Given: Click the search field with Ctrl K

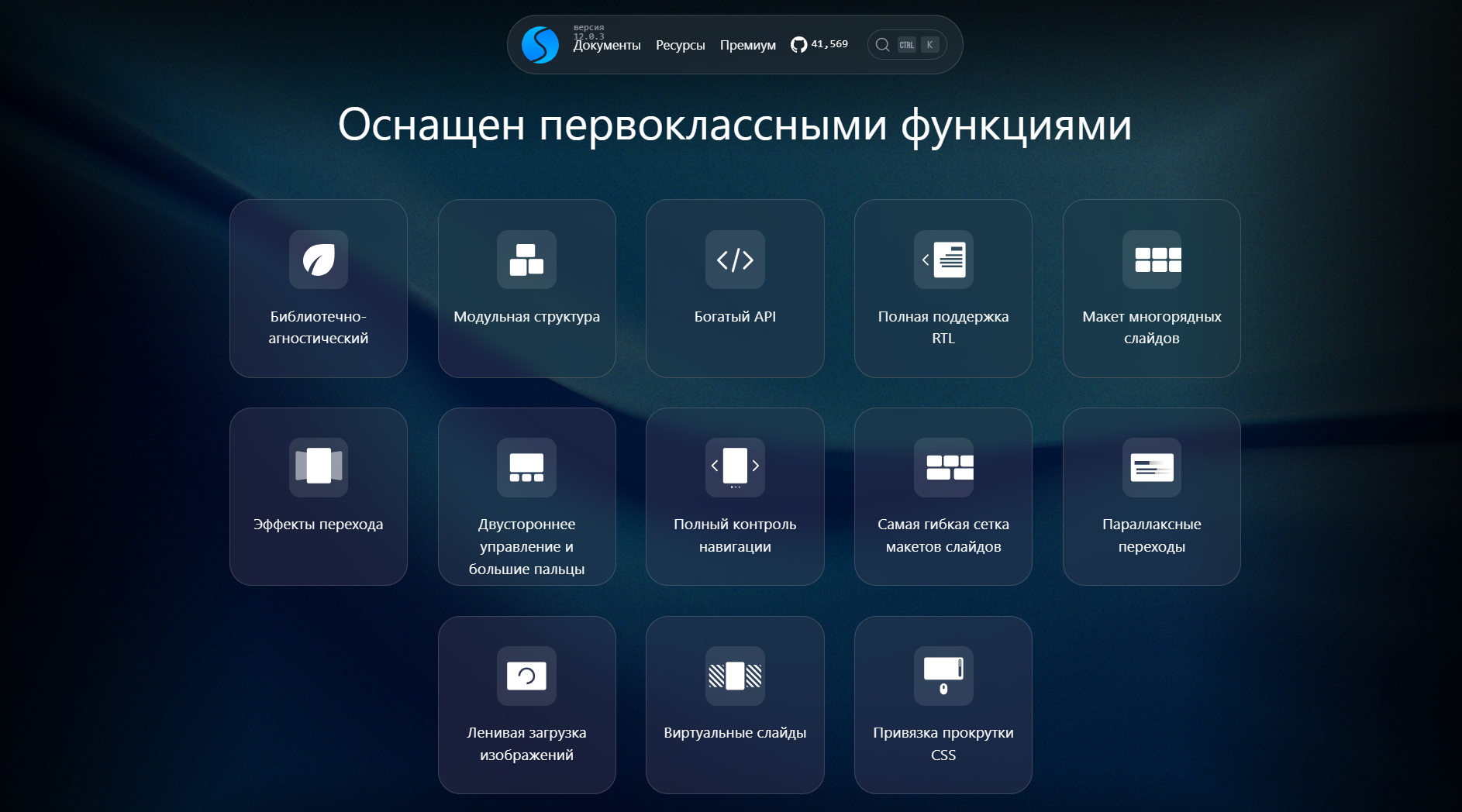Looking at the screenshot, I should [906, 45].
